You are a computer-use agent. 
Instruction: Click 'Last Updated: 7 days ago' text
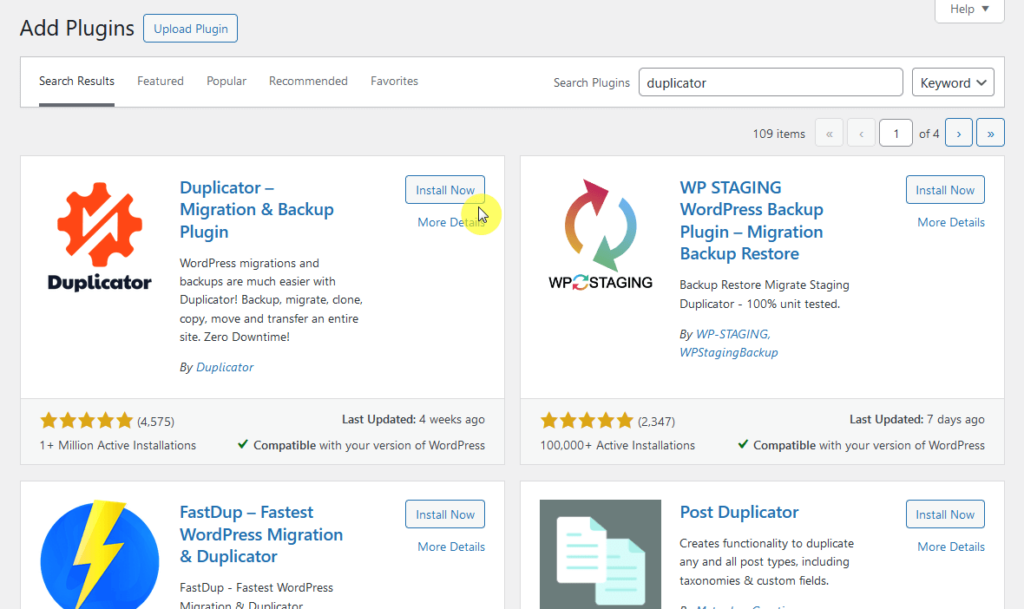point(917,420)
